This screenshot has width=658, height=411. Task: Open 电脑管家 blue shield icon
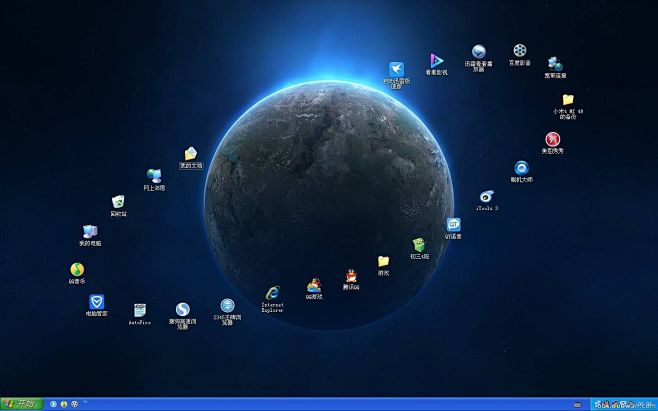tap(97, 301)
